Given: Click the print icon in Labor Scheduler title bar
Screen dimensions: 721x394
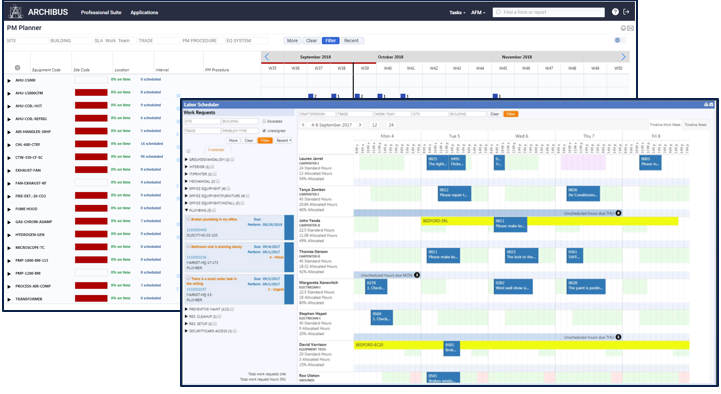Looking at the screenshot, I should tap(706, 104).
